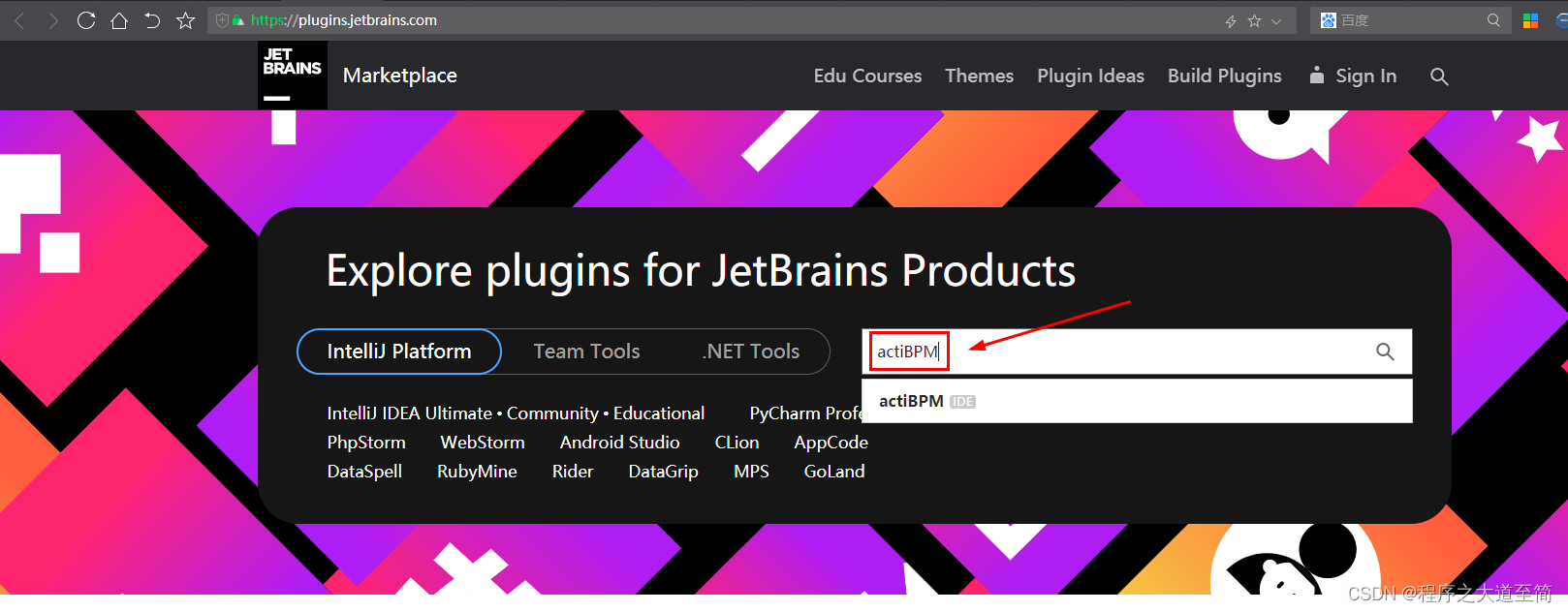This screenshot has width=1568, height=612.
Task: Click the undo/restore tab icon
Action: coord(152,20)
